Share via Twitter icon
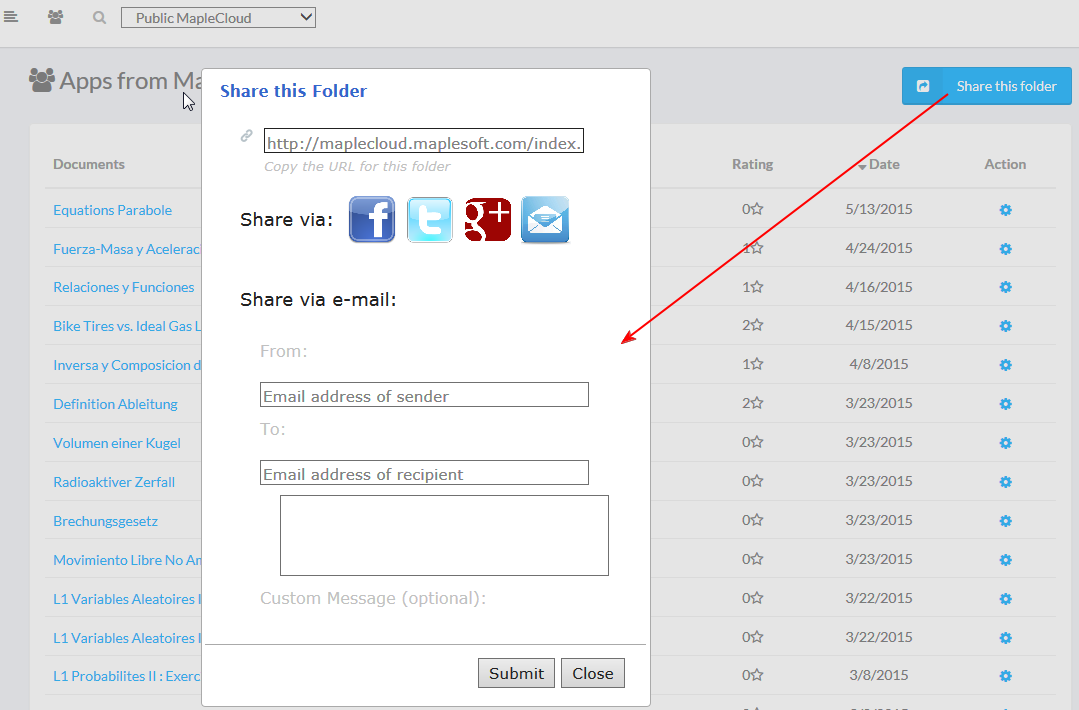Screen dimensions: 1079x710 429,219
